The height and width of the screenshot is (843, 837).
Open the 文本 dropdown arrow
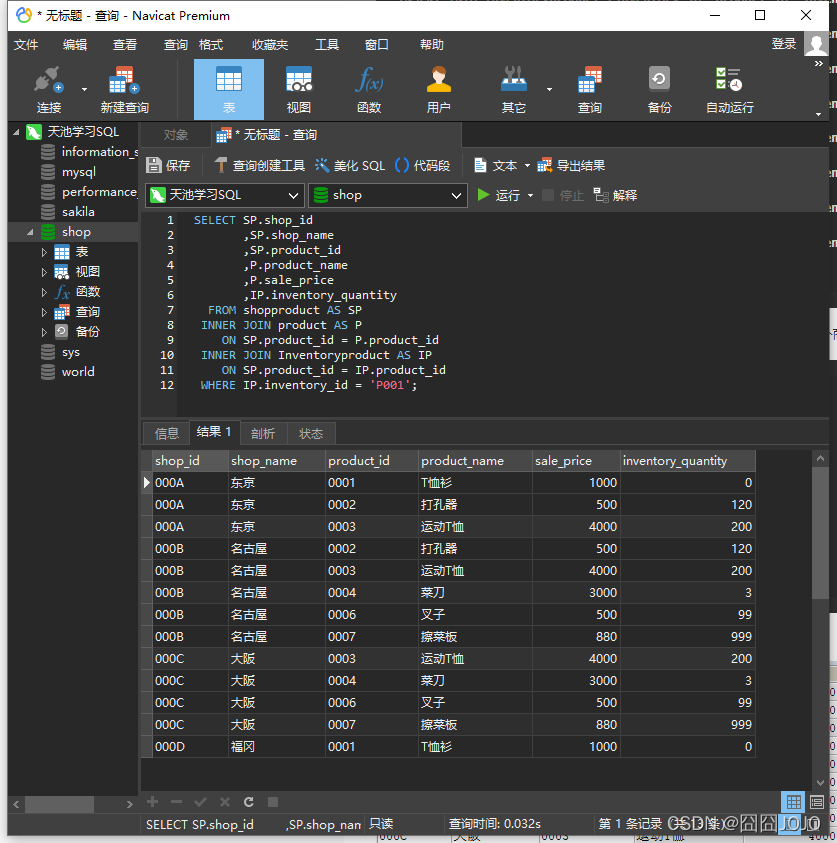tap(527, 166)
